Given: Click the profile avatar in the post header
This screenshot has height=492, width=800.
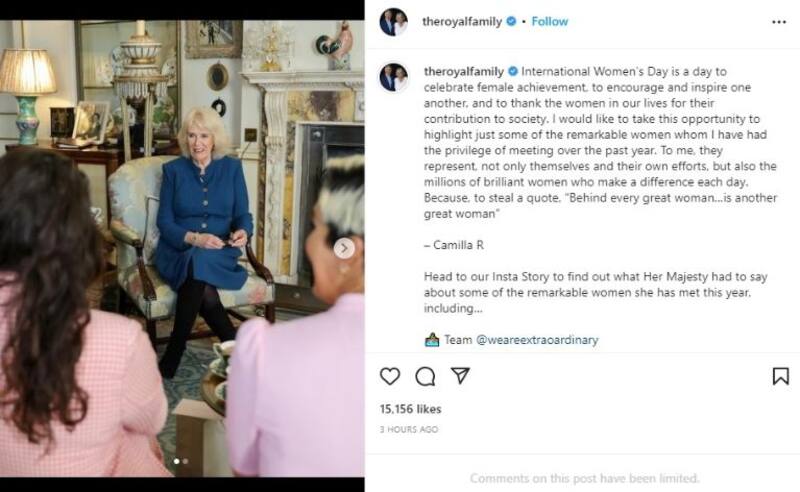Looking at the screenshot, I should [394, 21].
